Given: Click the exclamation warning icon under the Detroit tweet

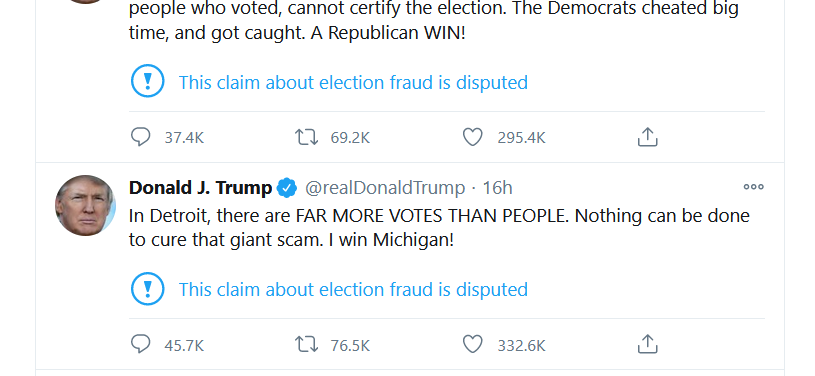Looking at the screenshot, I should [148, 288].
